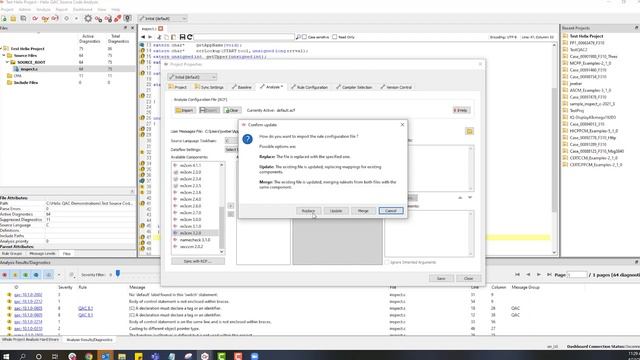Click the Help button in Project Properties
Viewport: 640px width, 360px height.
461,110
